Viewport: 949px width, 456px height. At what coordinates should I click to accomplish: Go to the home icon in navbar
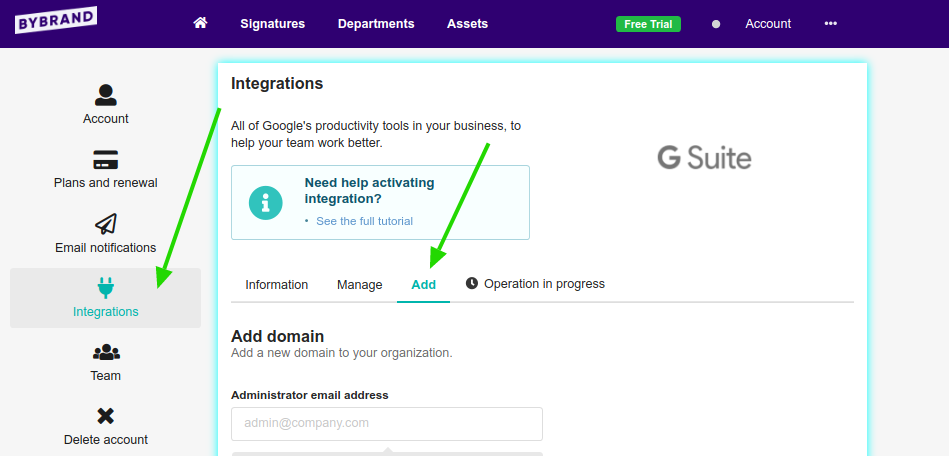click(200, 23)
